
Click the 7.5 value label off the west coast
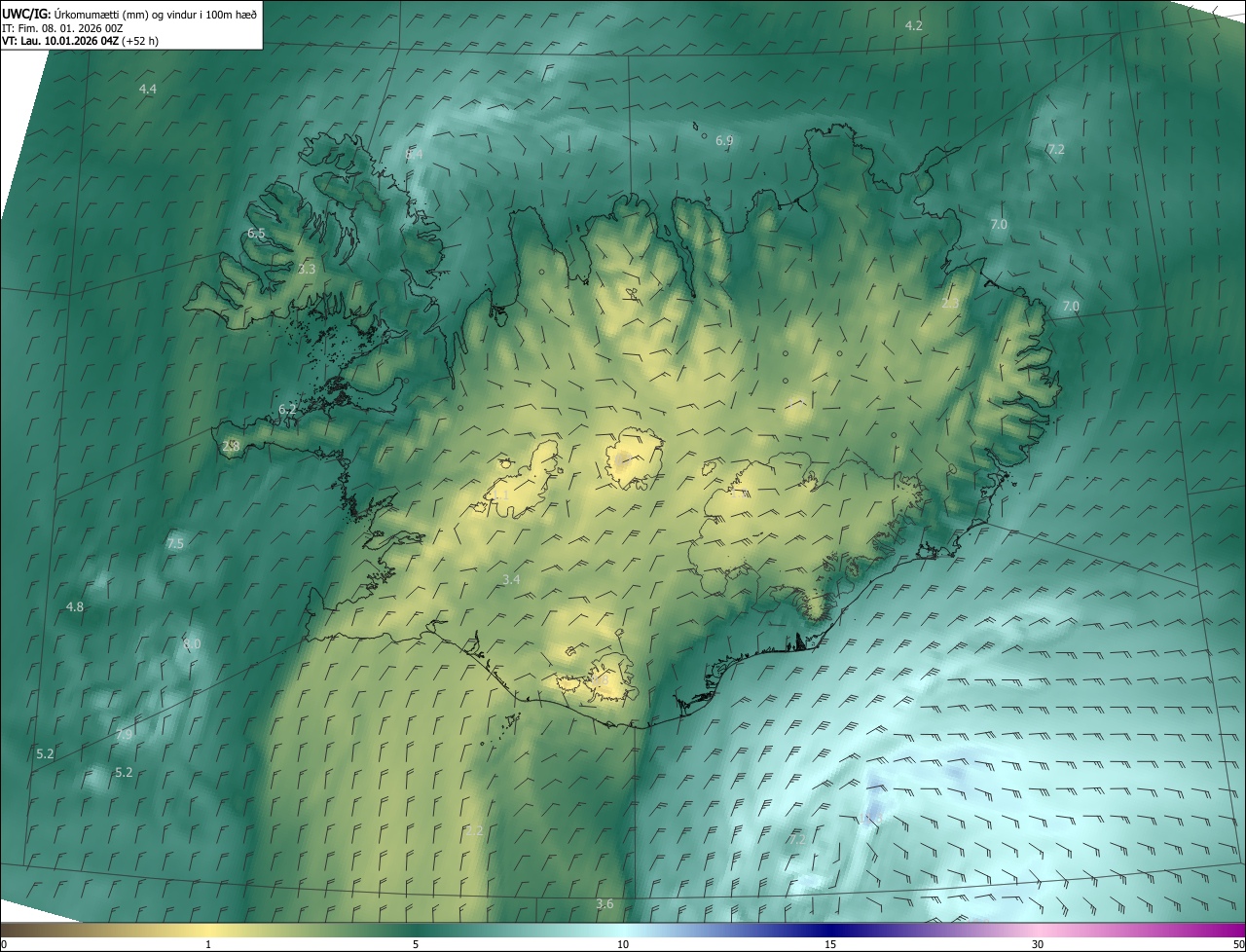(175, 544)
